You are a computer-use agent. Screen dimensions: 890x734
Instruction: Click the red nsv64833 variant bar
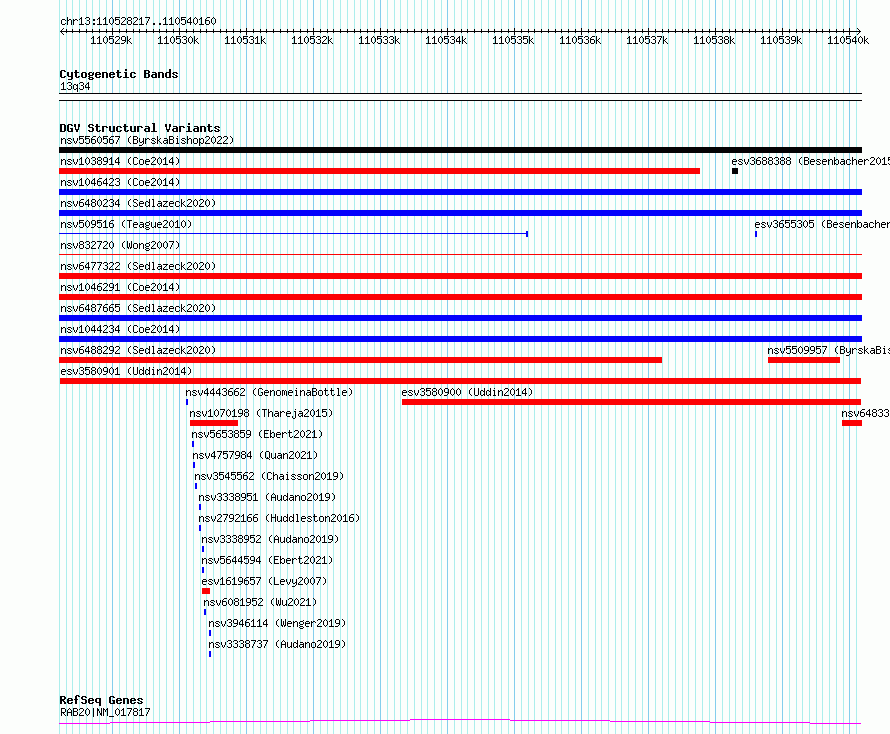(852, 423)
